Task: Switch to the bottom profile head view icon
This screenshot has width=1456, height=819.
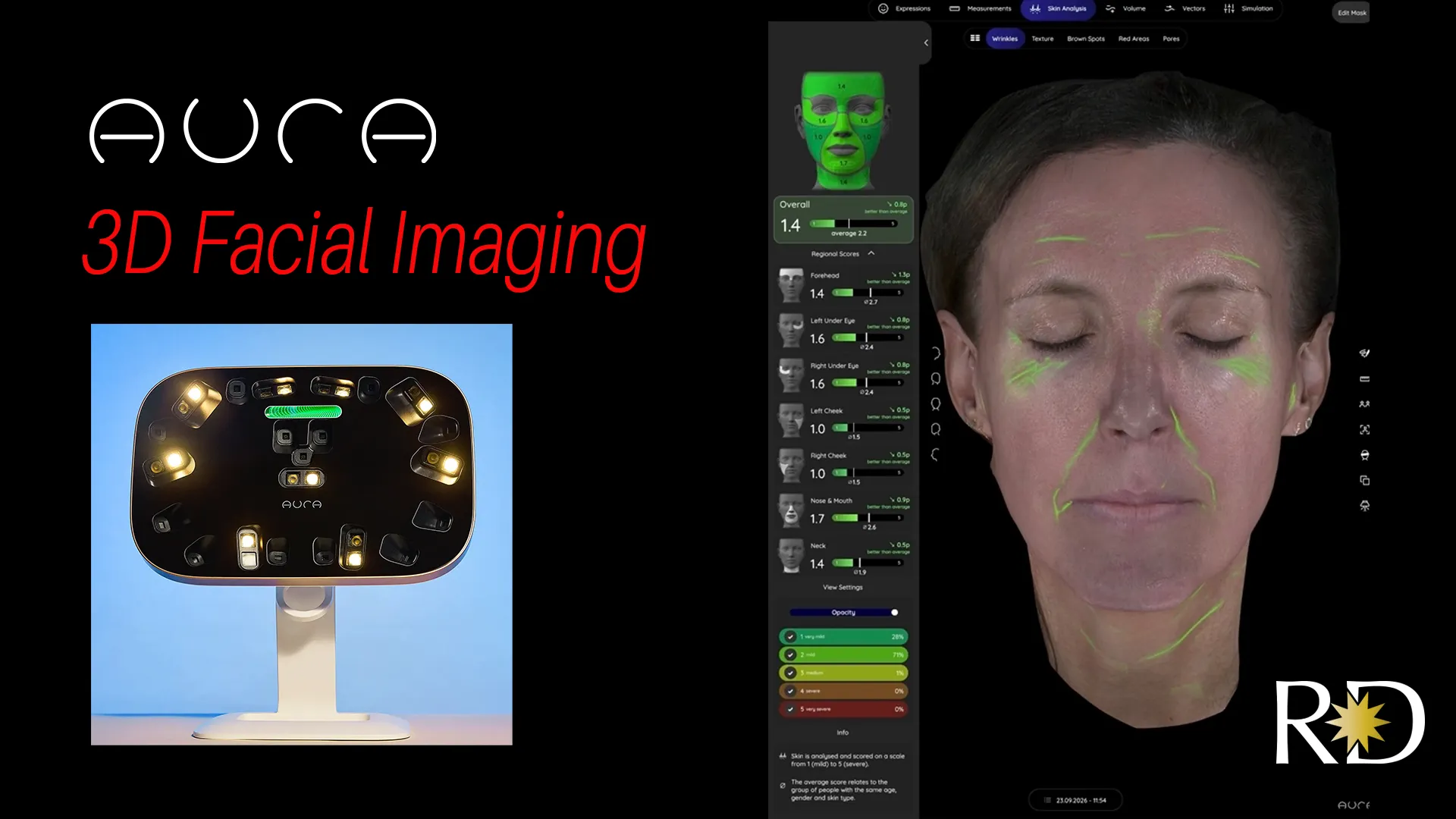Action: [936, 455]
